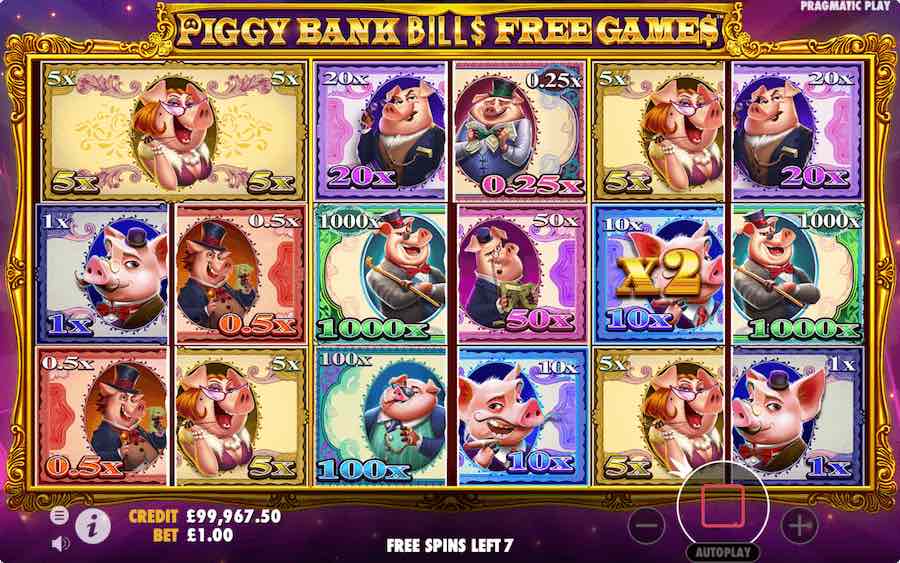Click the Autoplay button
The width and height of the screenshot is (900, 563).
click(x=723, y=553)
